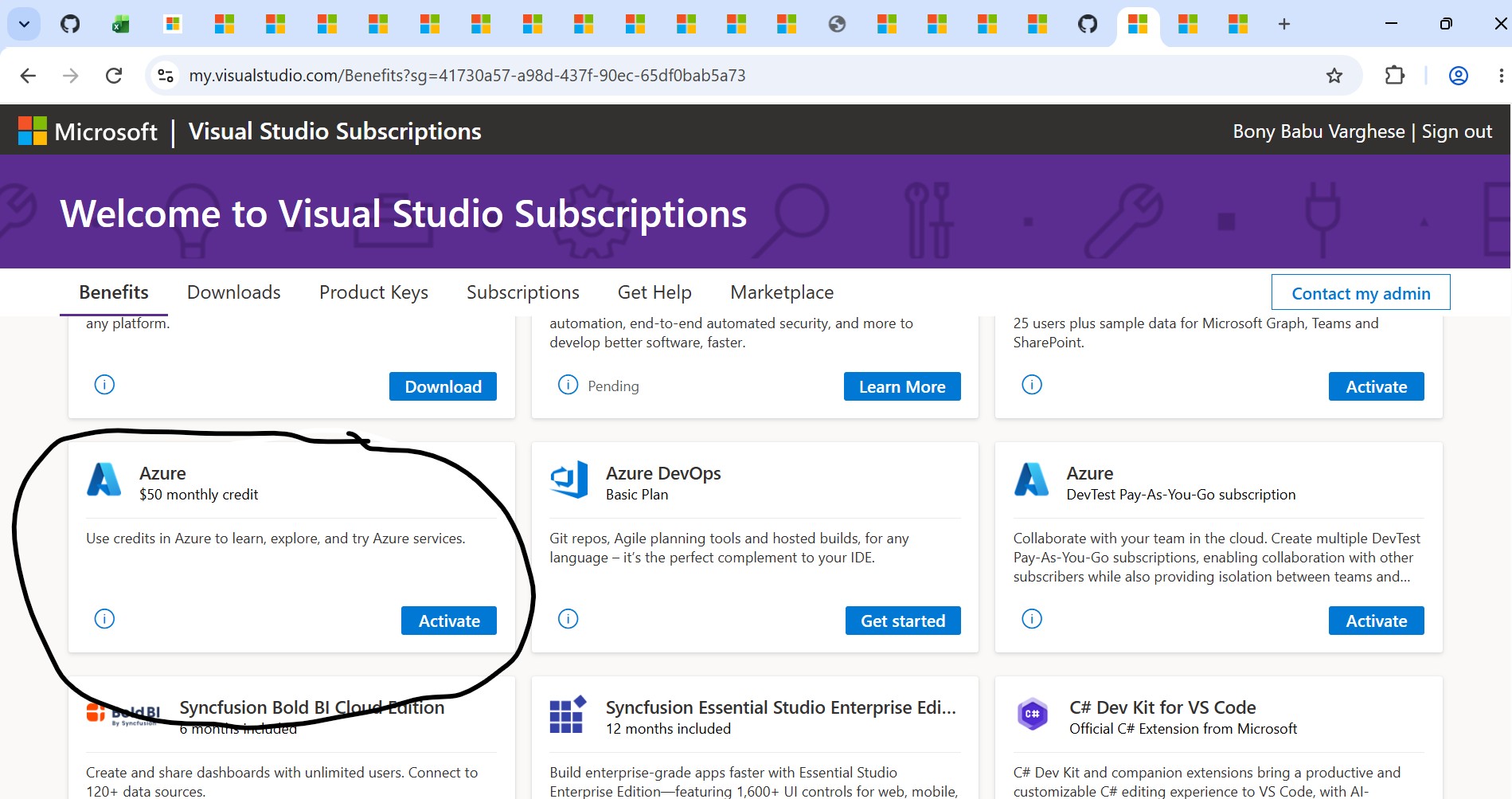Activate the Microsoft Graph sample data benefit
Screen dimensions: 1512x799
click(1376, 386)
